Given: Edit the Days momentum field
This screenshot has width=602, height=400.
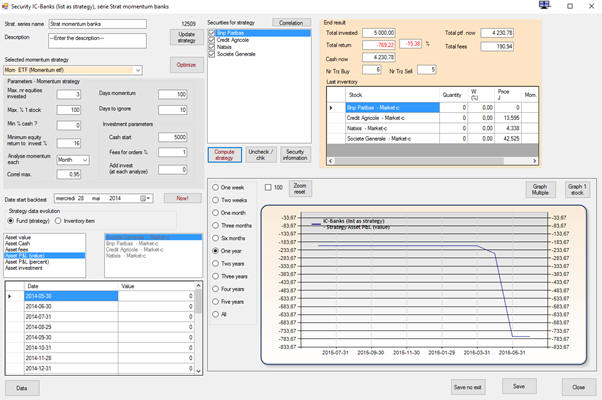Looking at the screenshot, I should point(173,94).
